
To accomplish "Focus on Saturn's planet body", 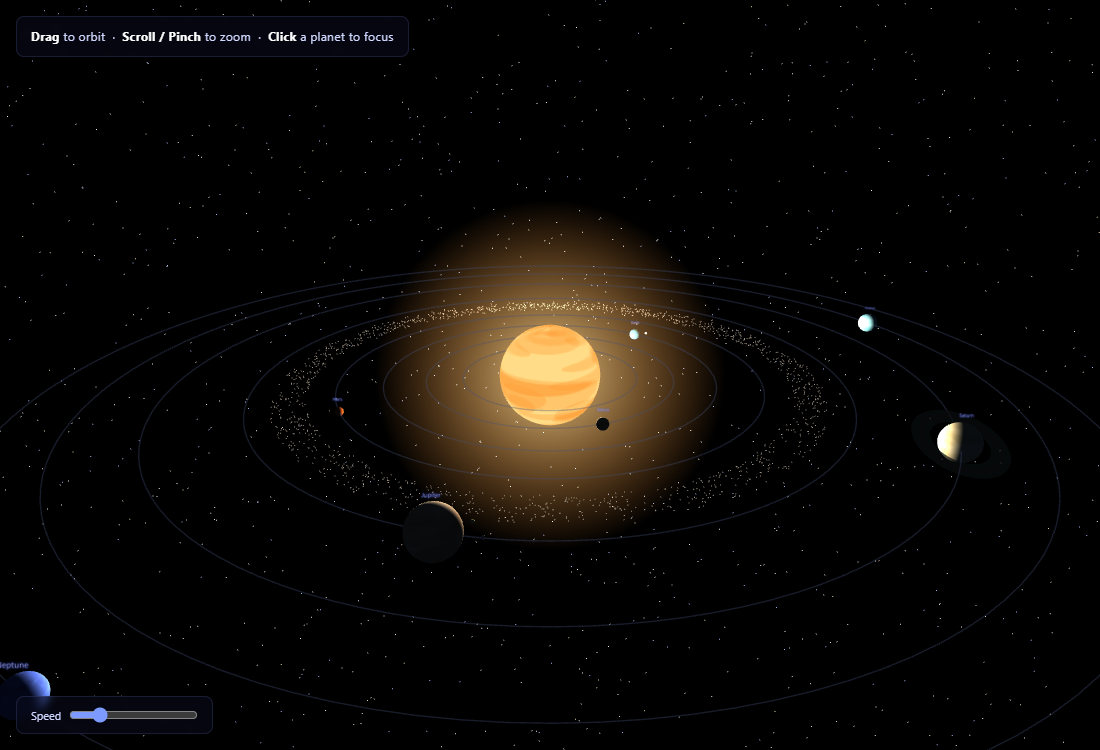I will point(960,442).
